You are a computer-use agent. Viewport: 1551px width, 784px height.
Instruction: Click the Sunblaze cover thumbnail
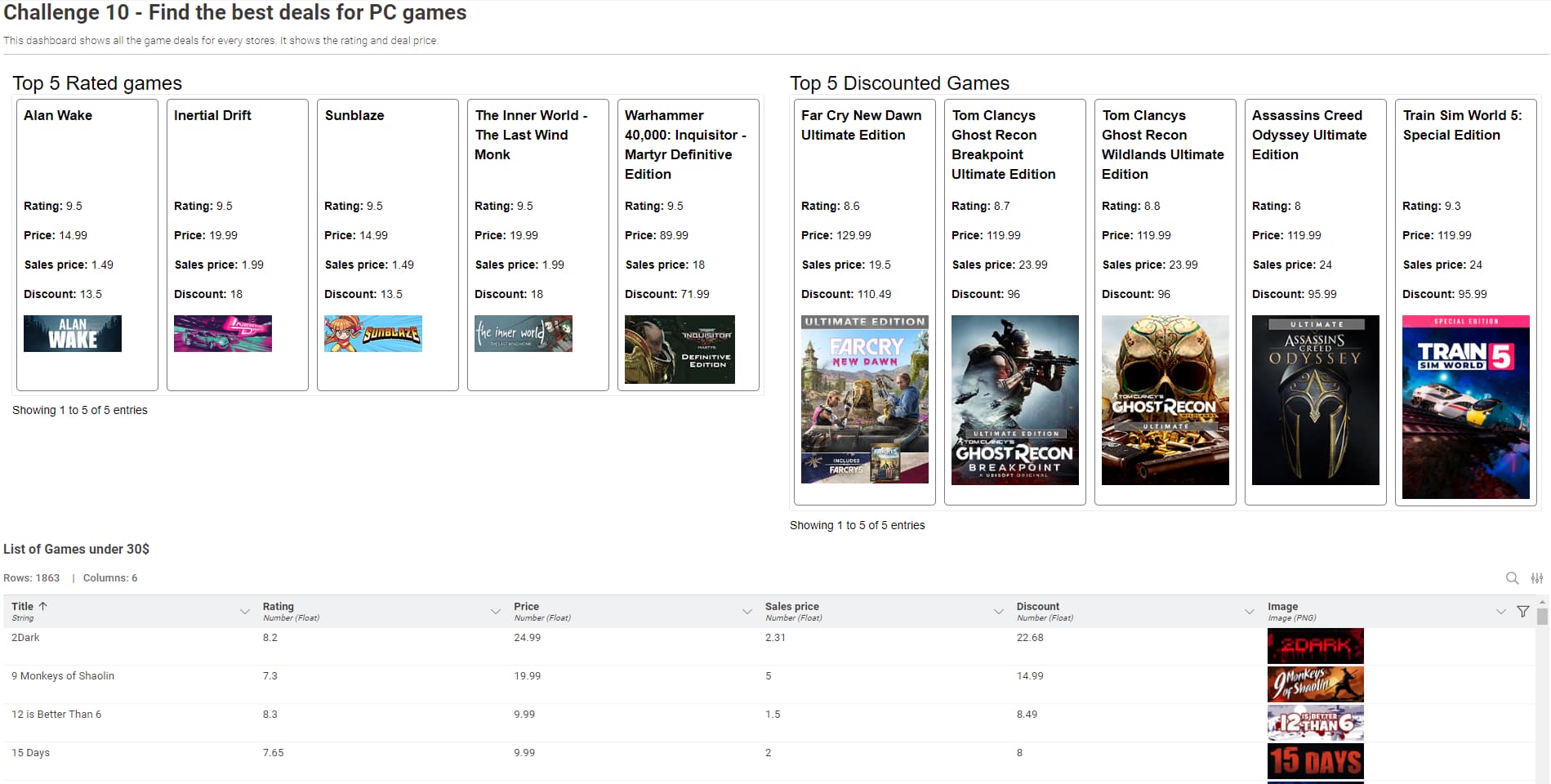click(373, 333)
